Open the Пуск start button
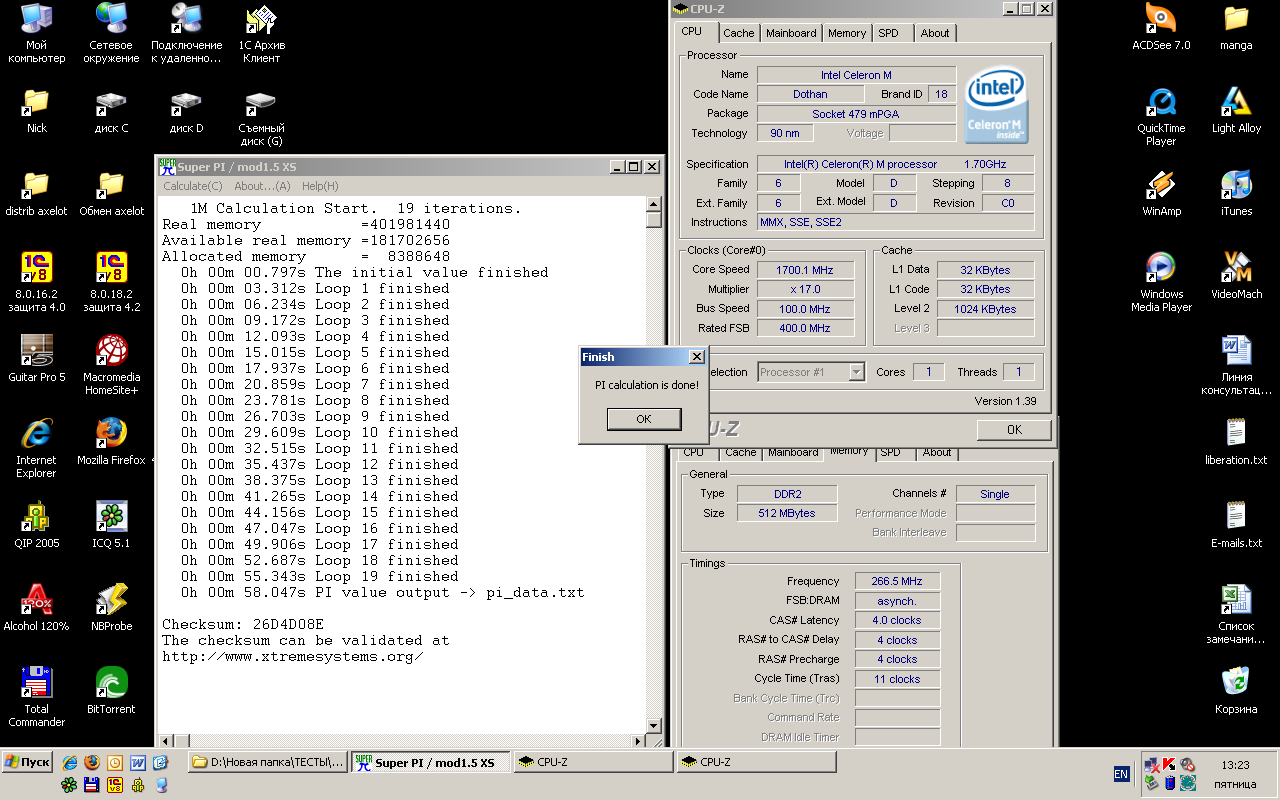This screenshot has height=800, width=1280. (x=27, y=762)
